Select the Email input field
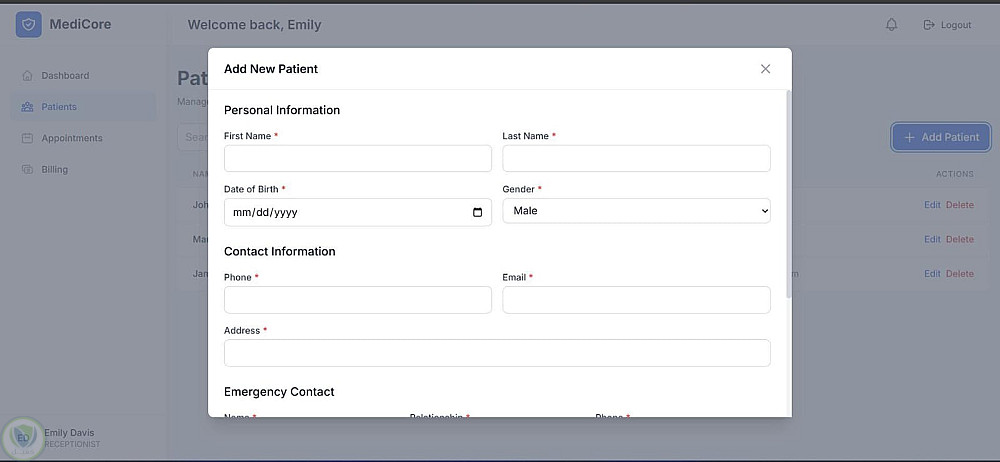The image size is (1000, 462). coord(636,300)
